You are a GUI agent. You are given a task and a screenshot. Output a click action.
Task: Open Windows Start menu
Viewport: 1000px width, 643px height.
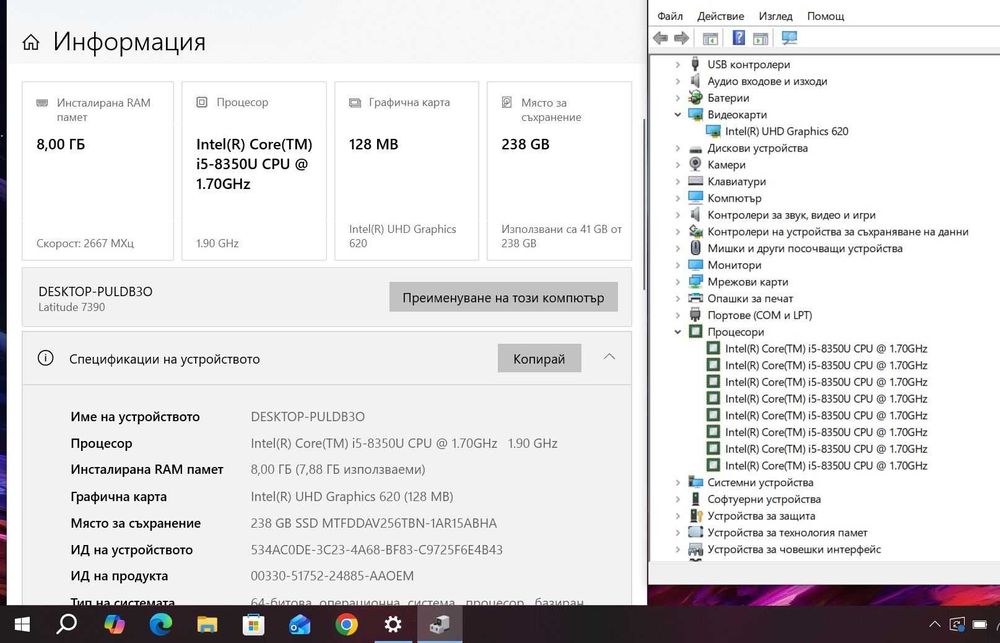(x=22, y=625)
